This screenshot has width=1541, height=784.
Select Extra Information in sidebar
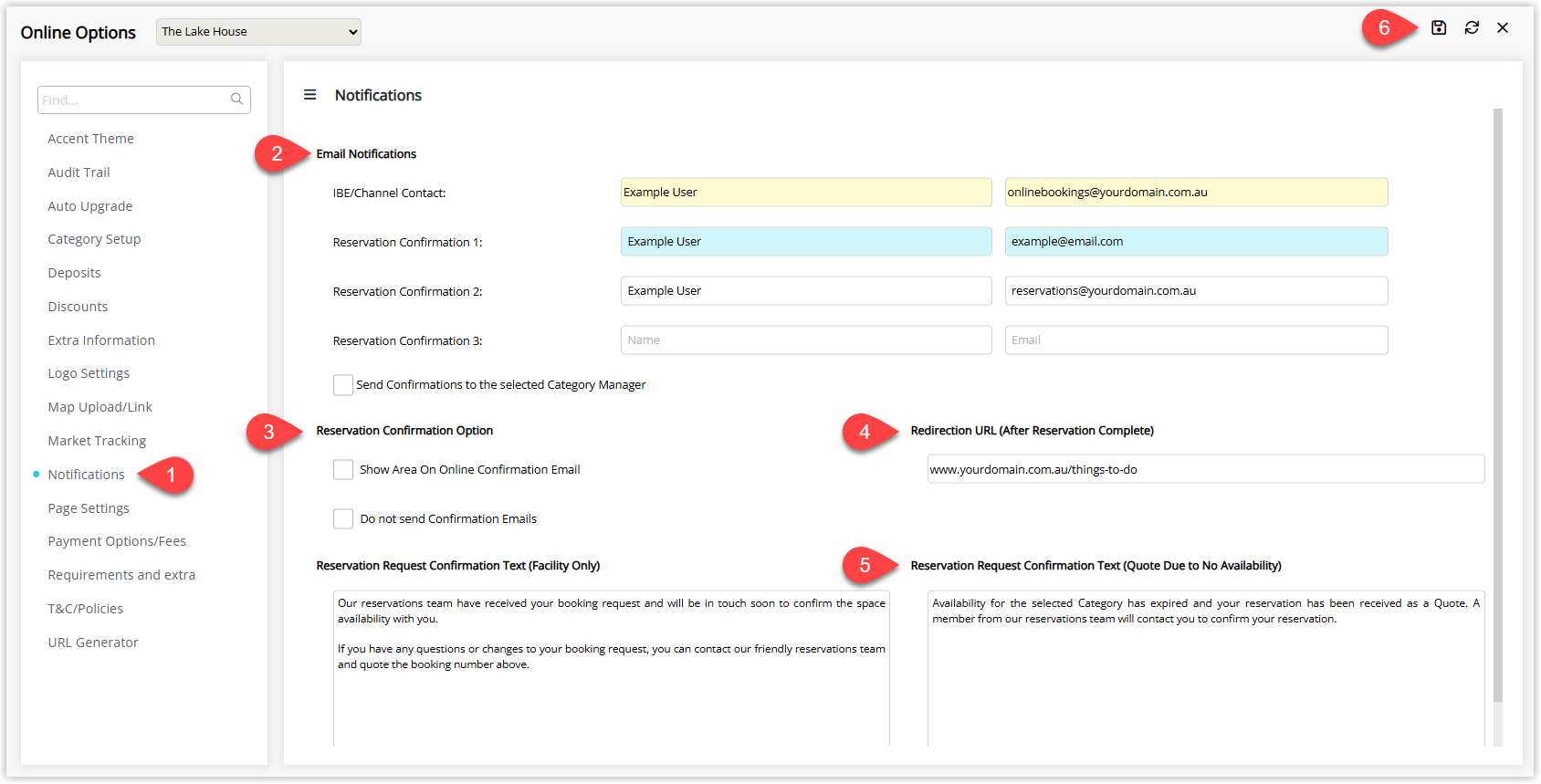coord(101,340)
